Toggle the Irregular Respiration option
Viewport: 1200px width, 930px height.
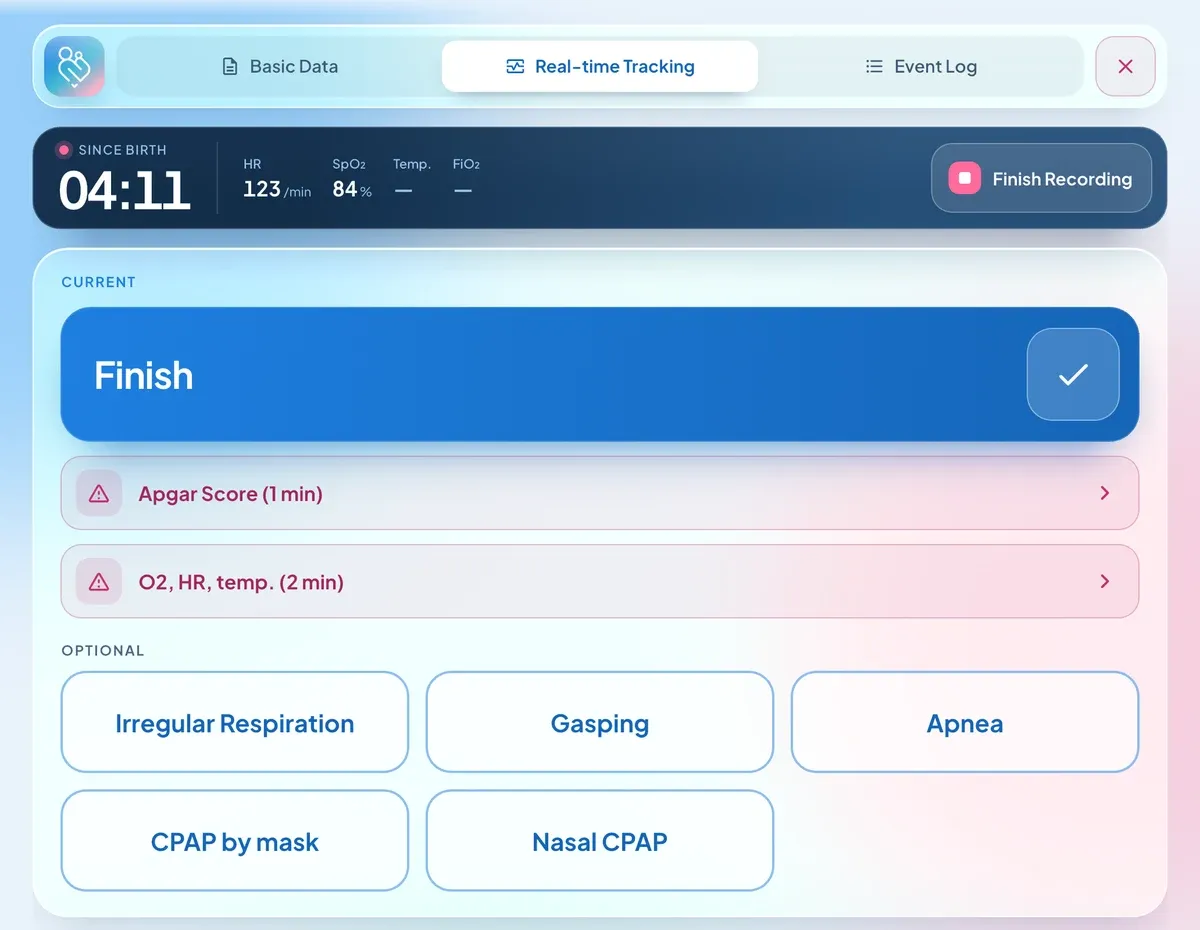point(235,722)
